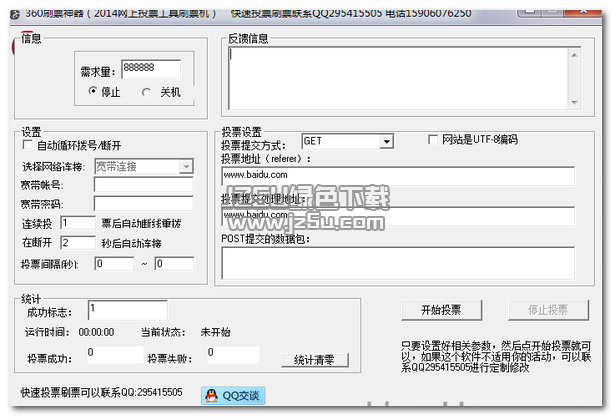Click the feedback box scroll down arrow
The image size is (613, 417).
point(574,102)
